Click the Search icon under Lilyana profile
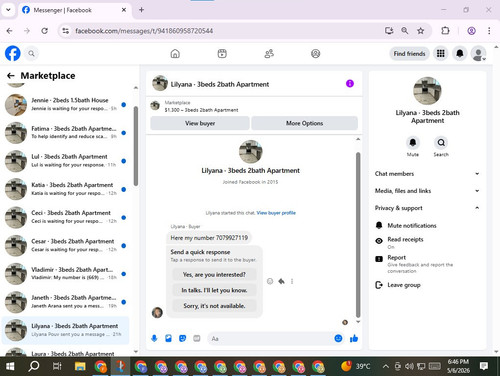This screenshot has width=500, height=376. [441, 143]
